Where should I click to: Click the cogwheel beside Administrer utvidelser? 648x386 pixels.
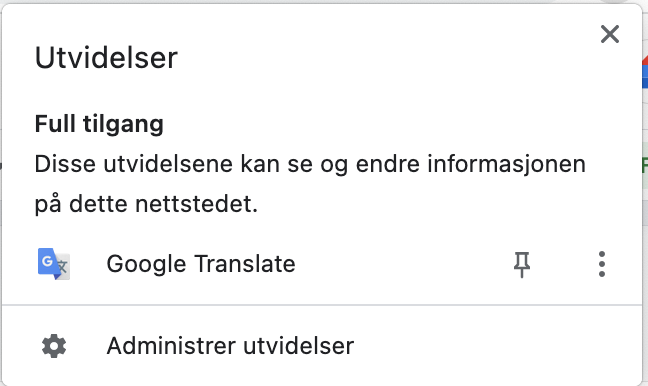tap(54, 346)
